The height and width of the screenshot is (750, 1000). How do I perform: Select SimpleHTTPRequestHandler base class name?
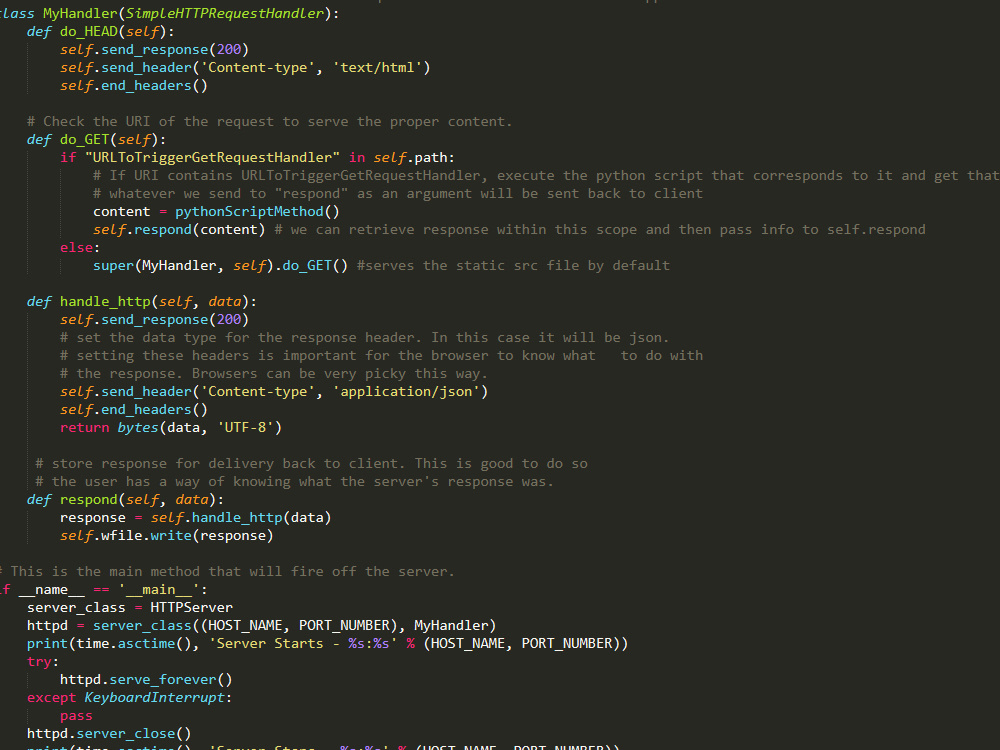point(225,13)
